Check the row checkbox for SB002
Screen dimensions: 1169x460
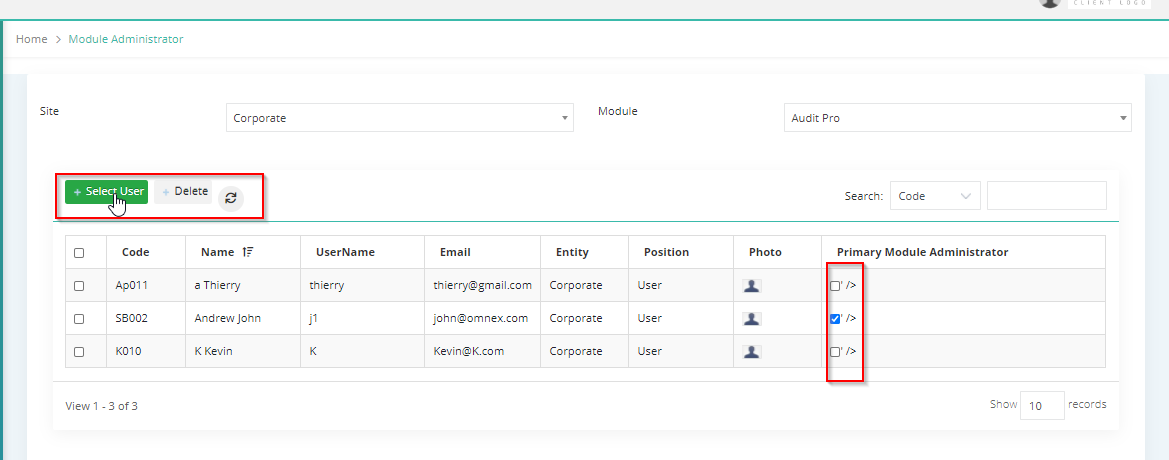(79, 318)
